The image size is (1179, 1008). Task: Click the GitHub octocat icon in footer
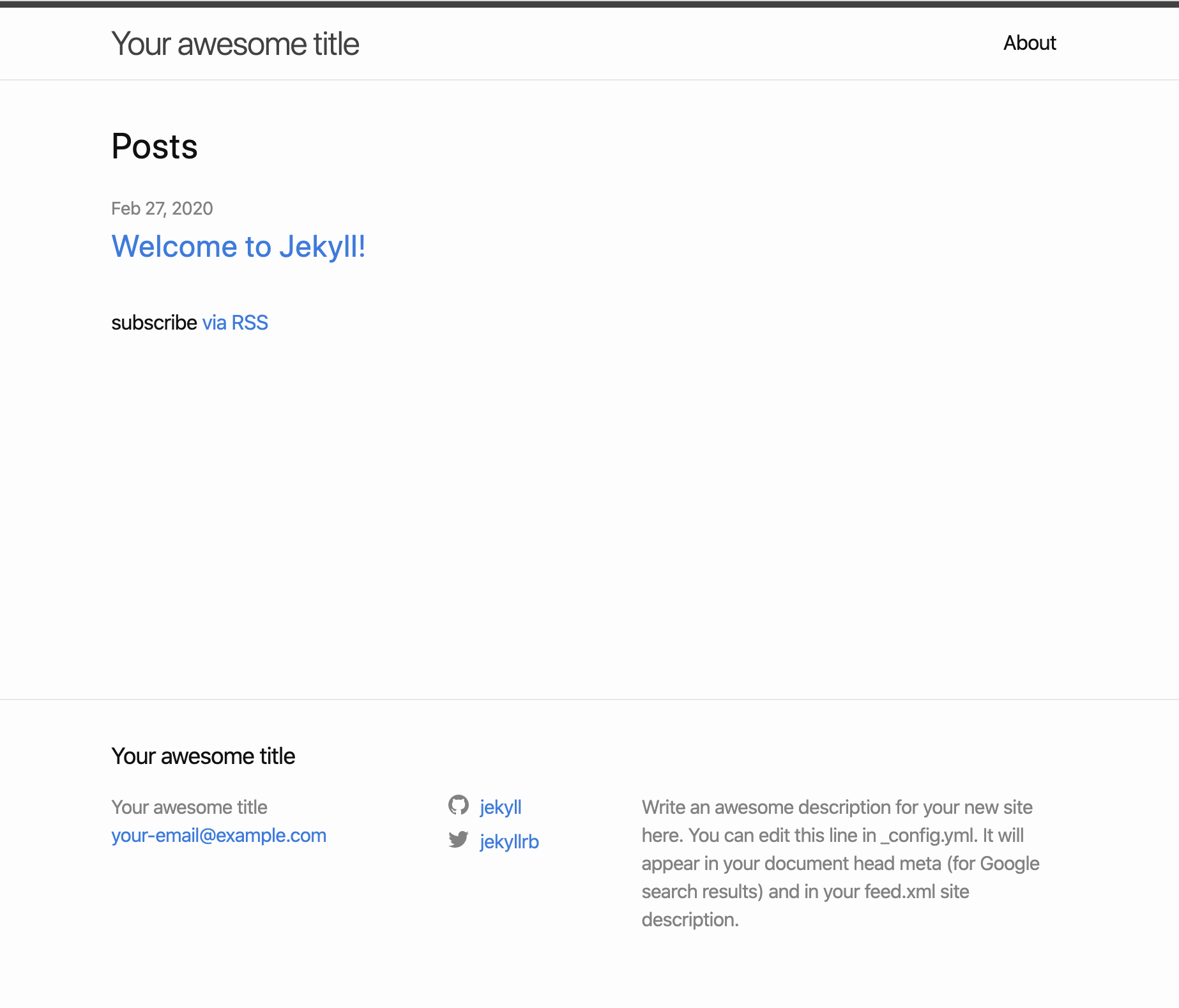point(458,806)
